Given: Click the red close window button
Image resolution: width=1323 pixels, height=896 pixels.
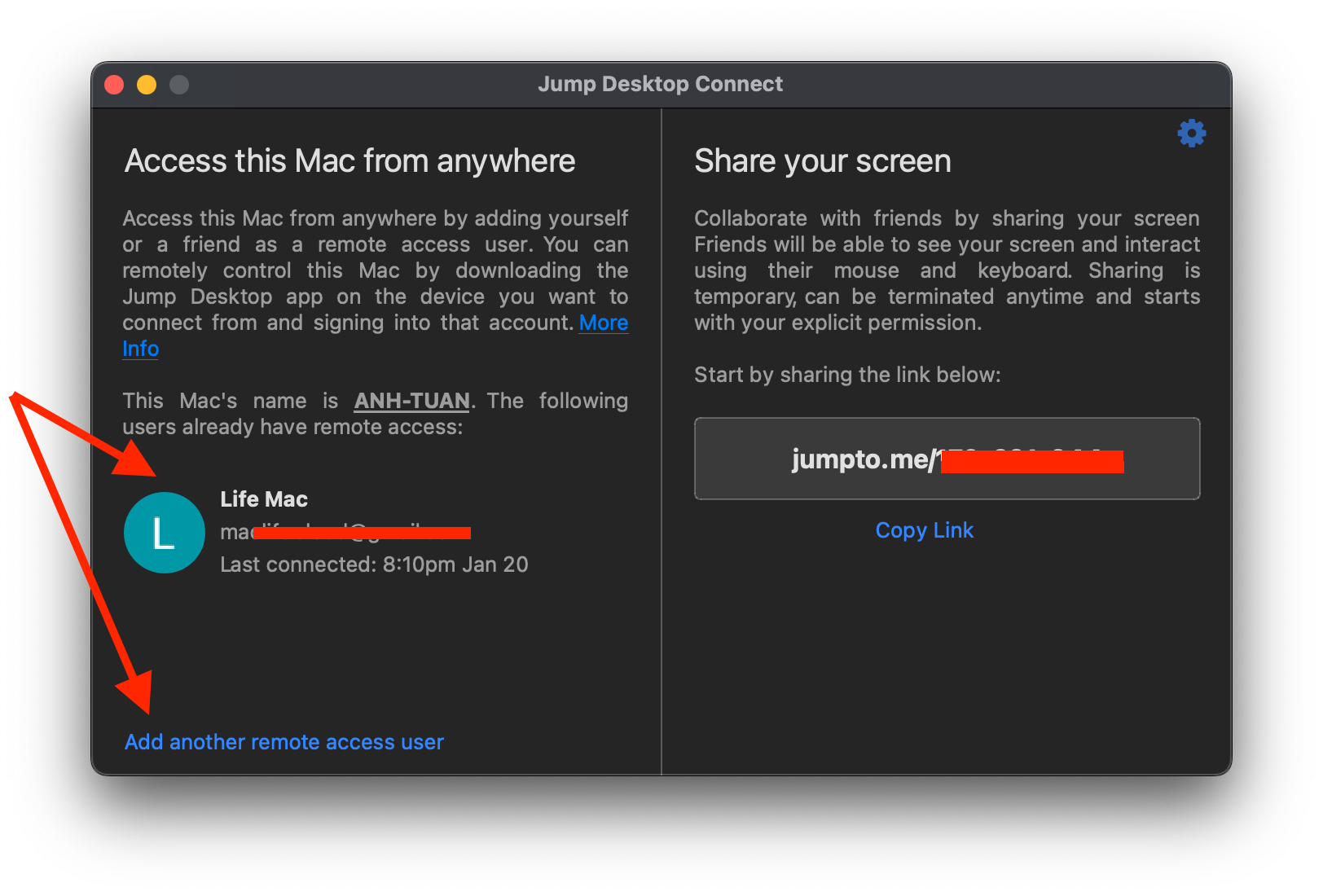Looking at the screenshot, I should tap(113, 84).
